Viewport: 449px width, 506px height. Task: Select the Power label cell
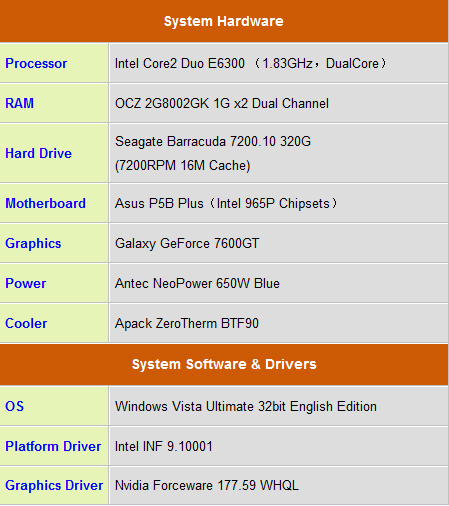tap(54, 283)
